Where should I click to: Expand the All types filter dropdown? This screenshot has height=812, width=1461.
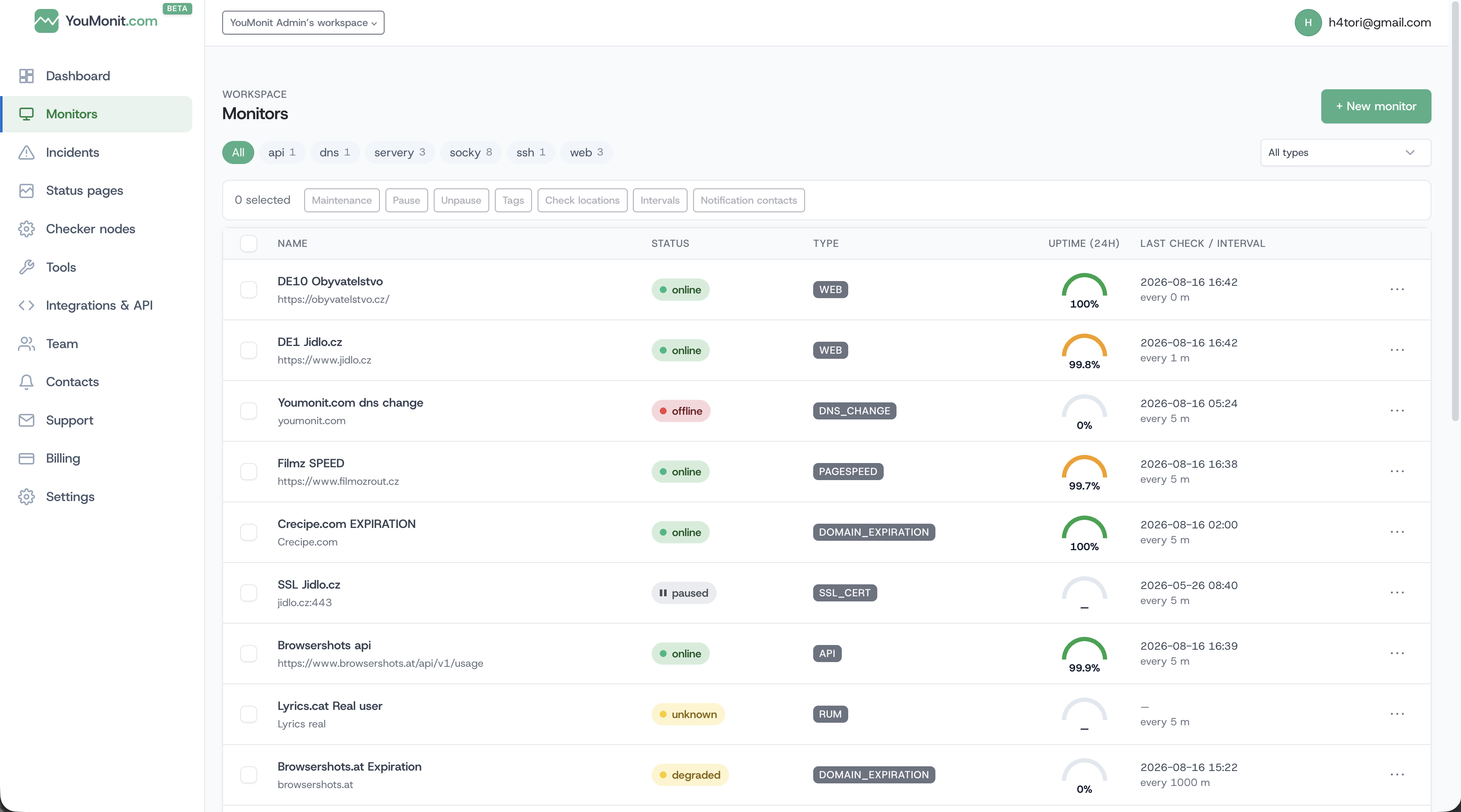1345,152
